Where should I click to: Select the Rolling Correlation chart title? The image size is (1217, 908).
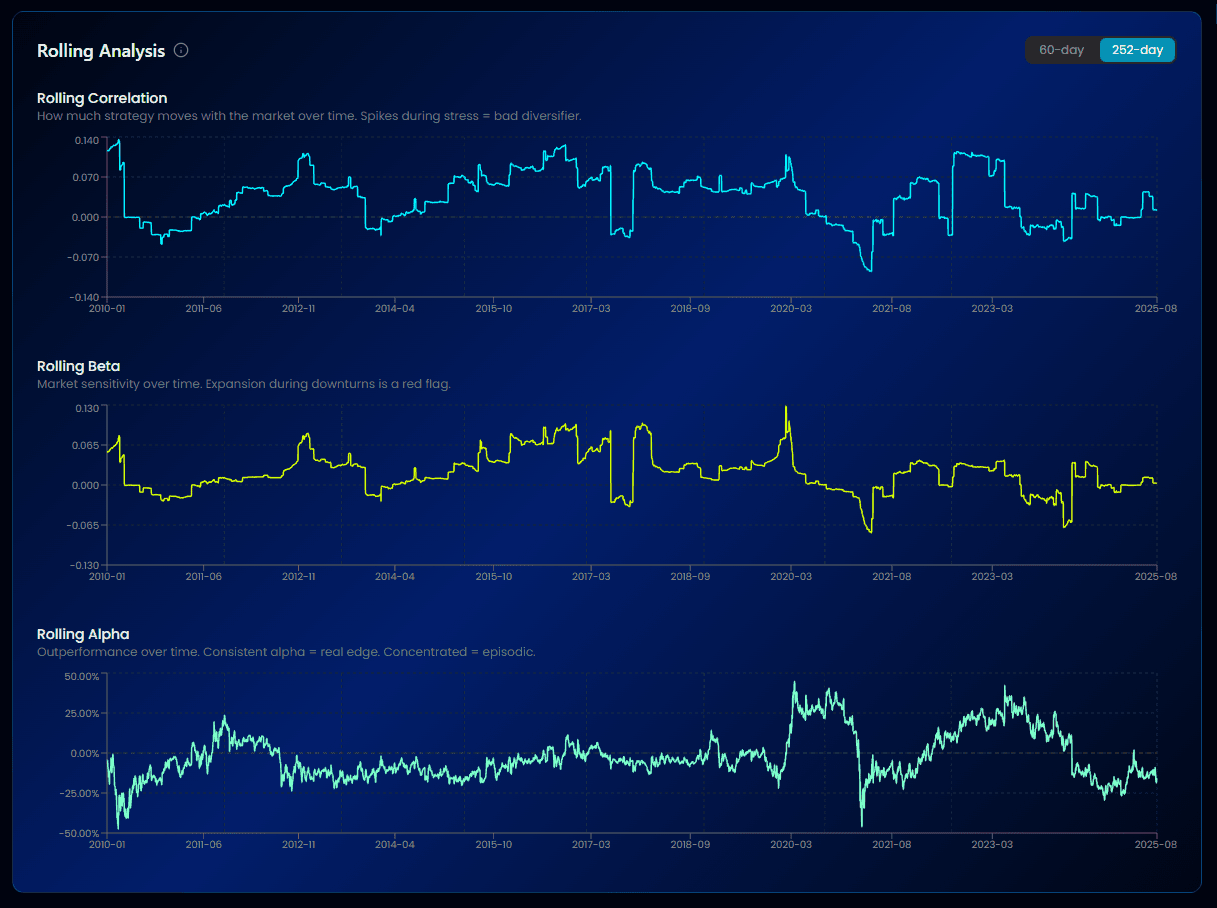pos(99,98)
